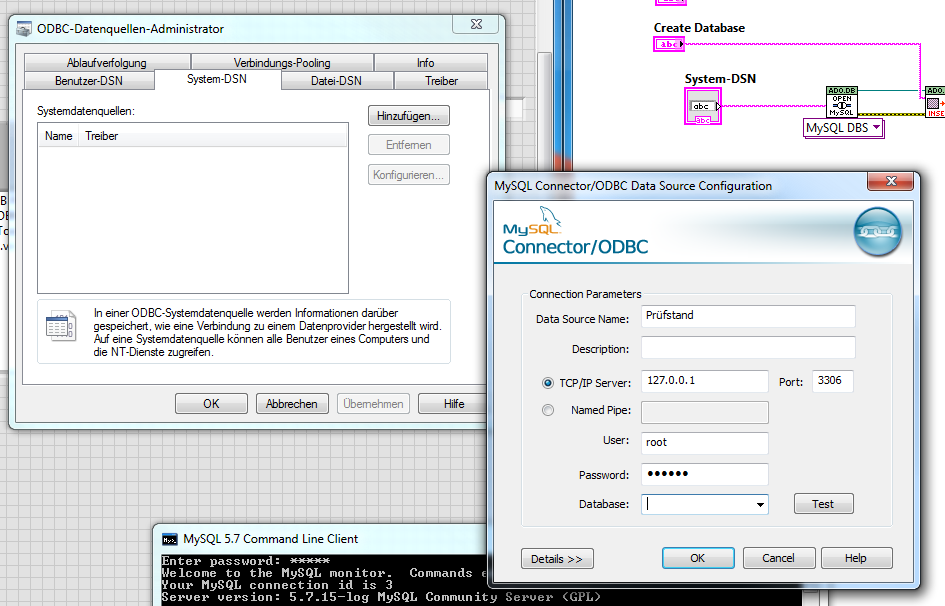Click the Hilfe button

(x=454, y=404)
